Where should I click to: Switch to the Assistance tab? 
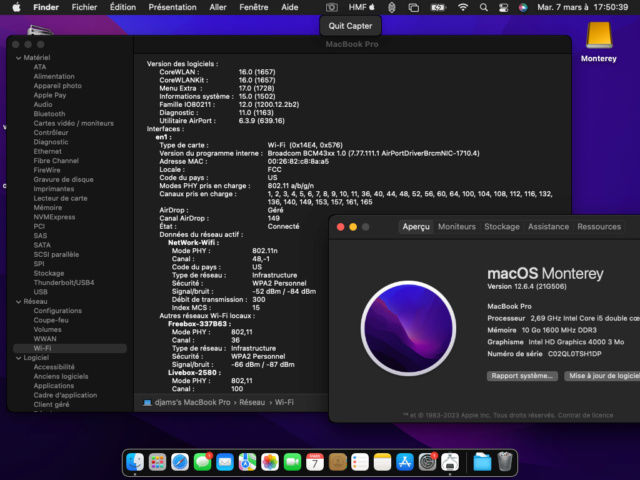(548, 227)
